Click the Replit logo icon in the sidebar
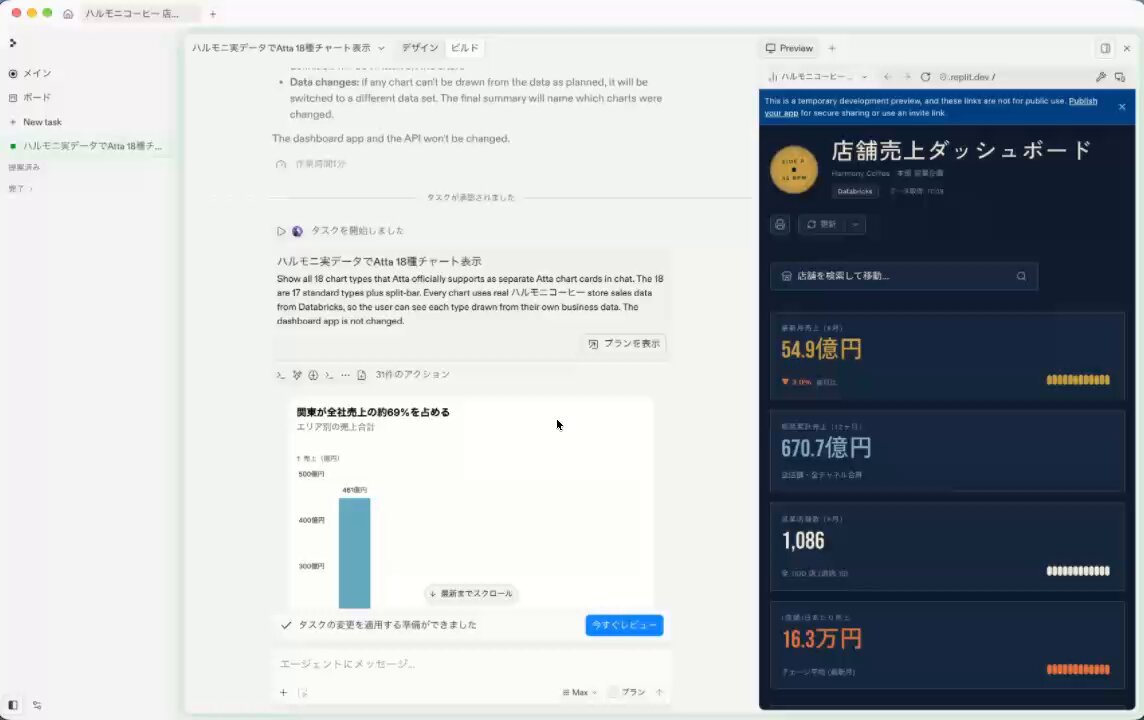The image size is (1144, 720). pyautogui.click(x=12, y=43)
